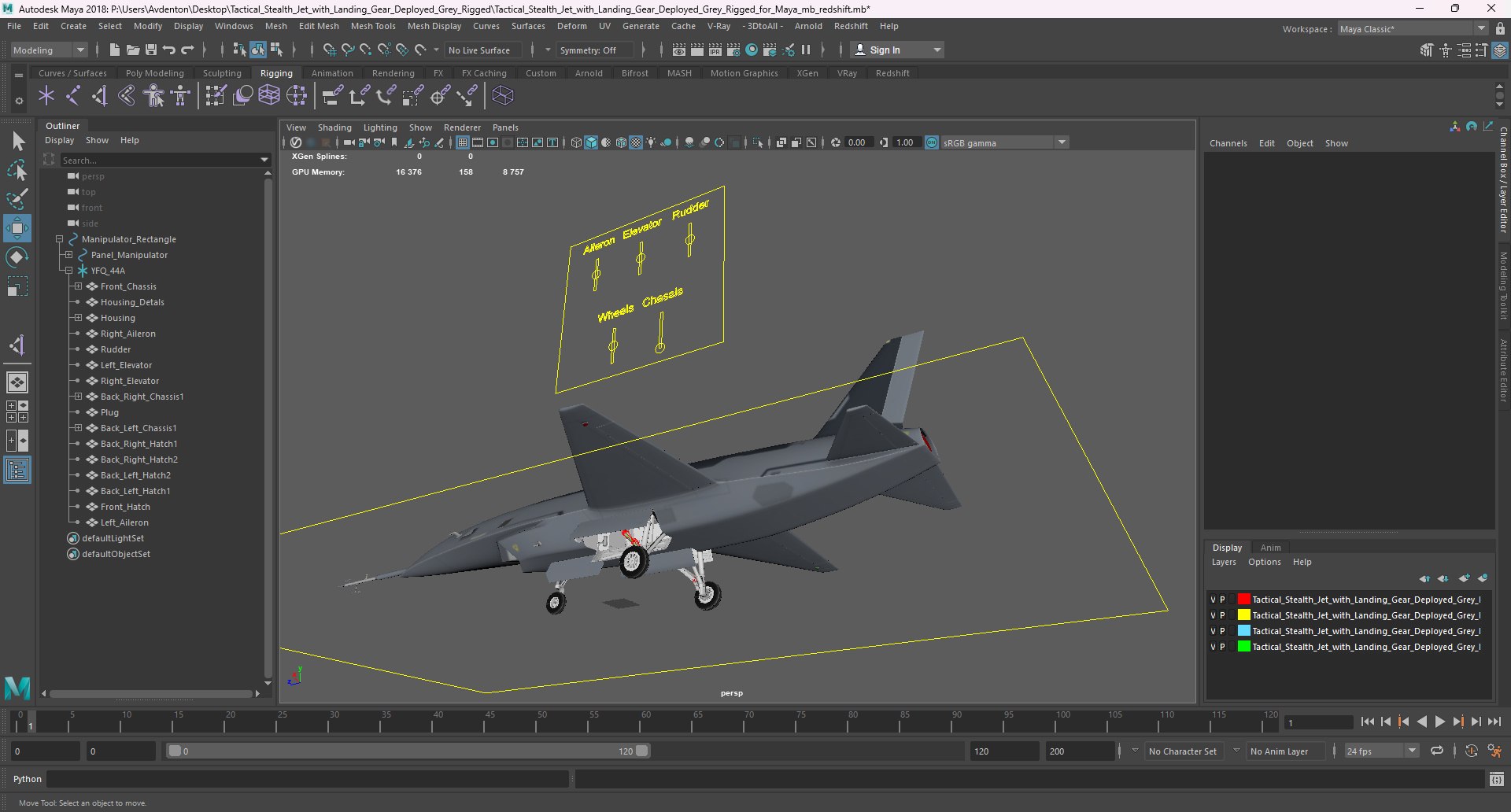Viewport: 1511px width, 812px height.
Task: Activate the Paint selection tool
Action: point(17,199)
